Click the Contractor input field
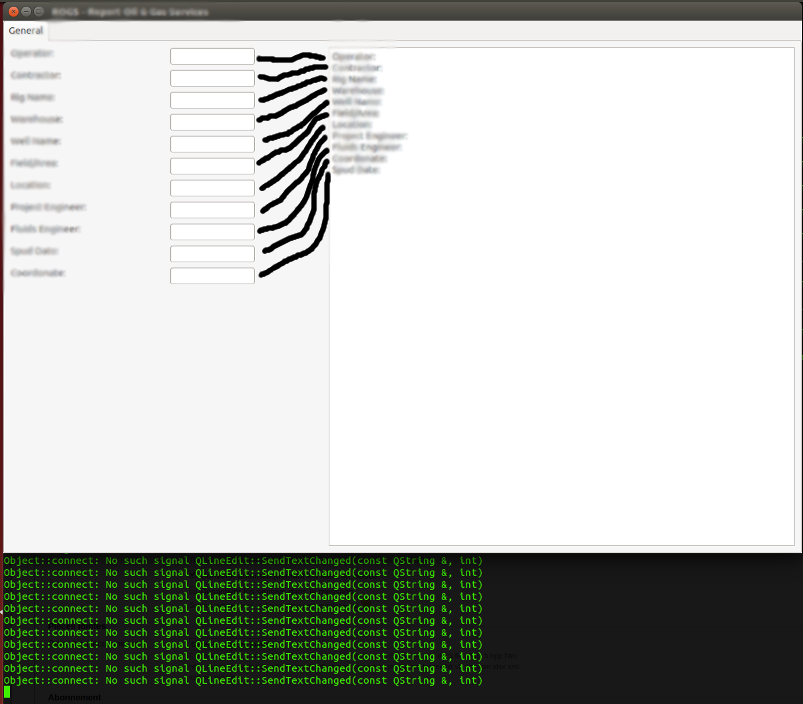Viewport: 803px width, 704px height. tap(212, 78)
